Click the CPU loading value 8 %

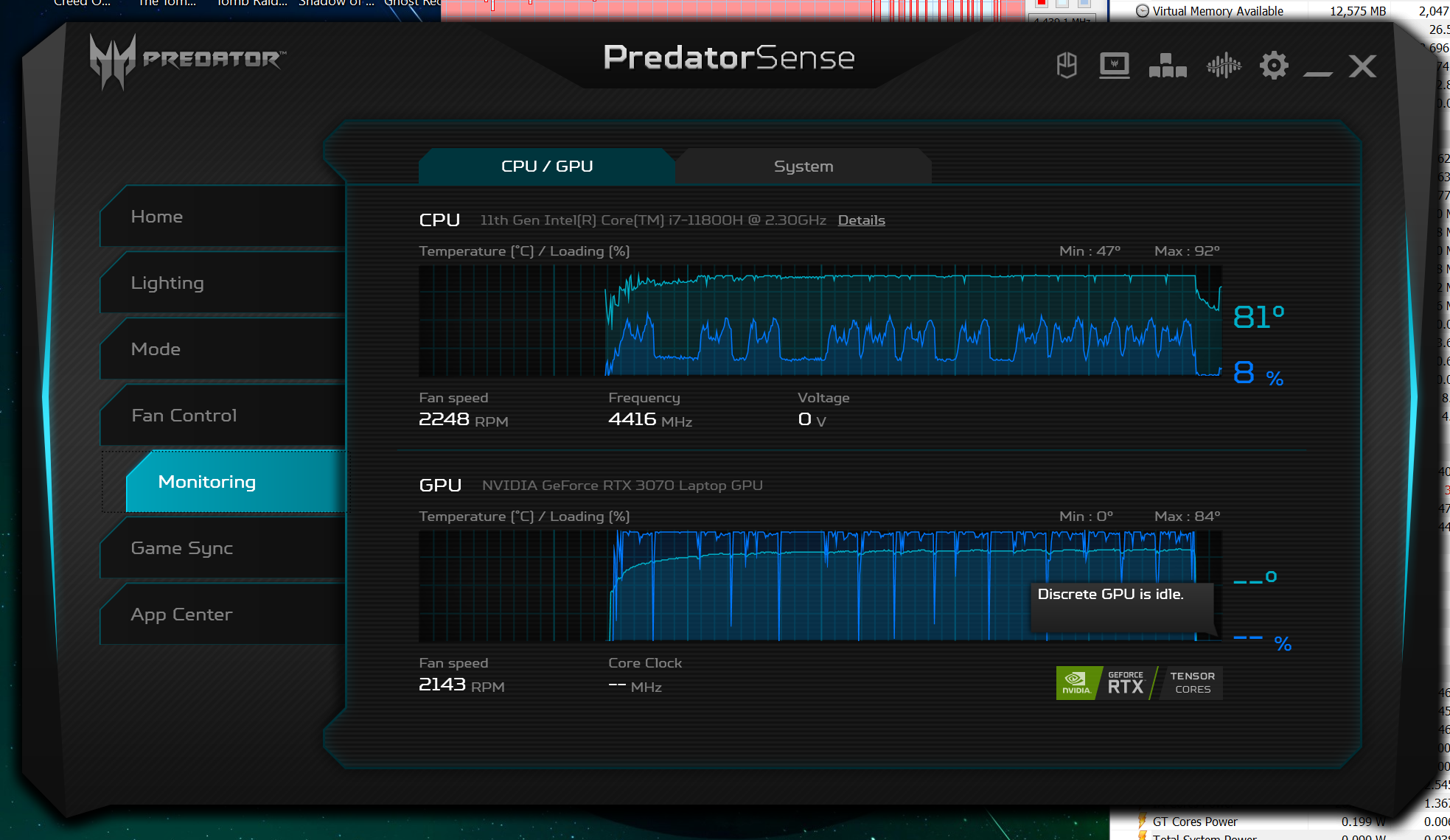(1258, 373)
